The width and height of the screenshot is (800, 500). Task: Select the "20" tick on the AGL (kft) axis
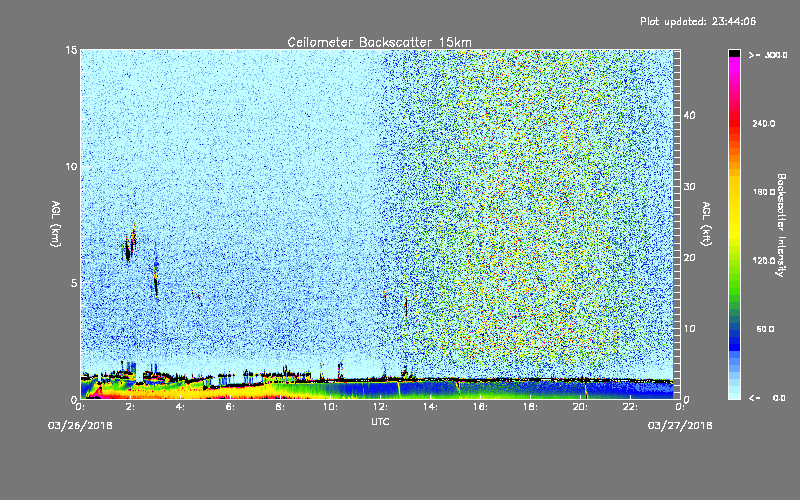689,258
